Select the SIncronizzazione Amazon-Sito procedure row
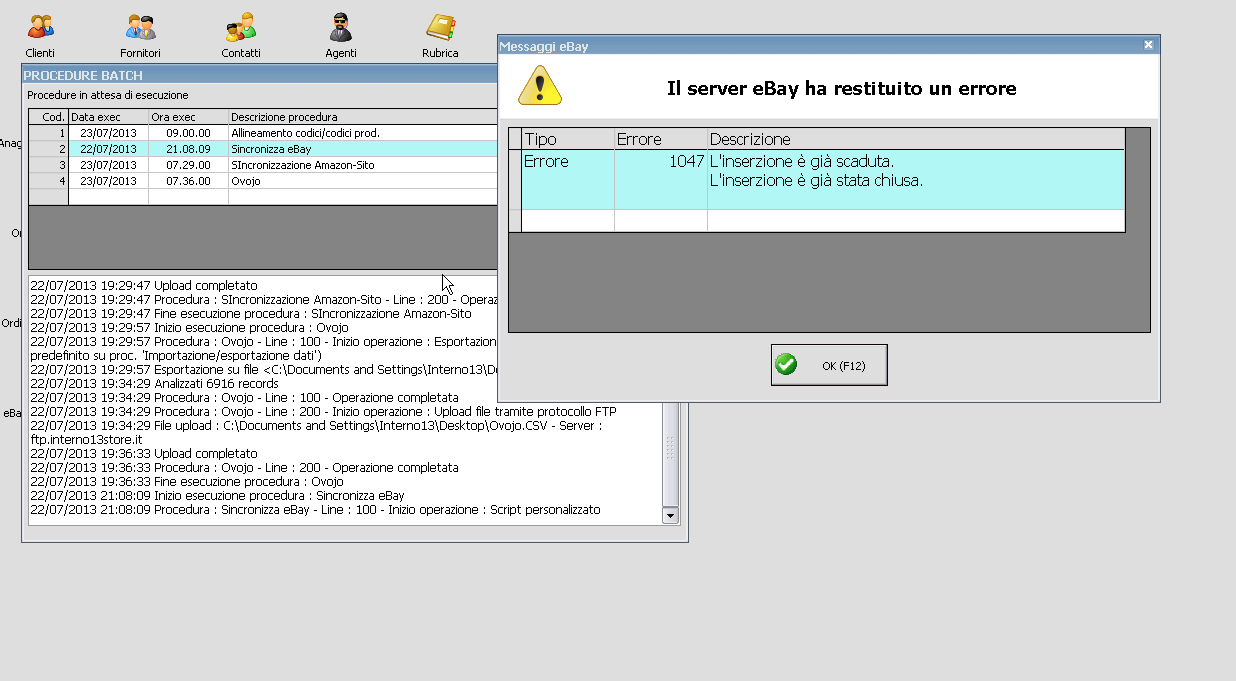The height and width of the screenshot is (681, 1236). point(263,164)
